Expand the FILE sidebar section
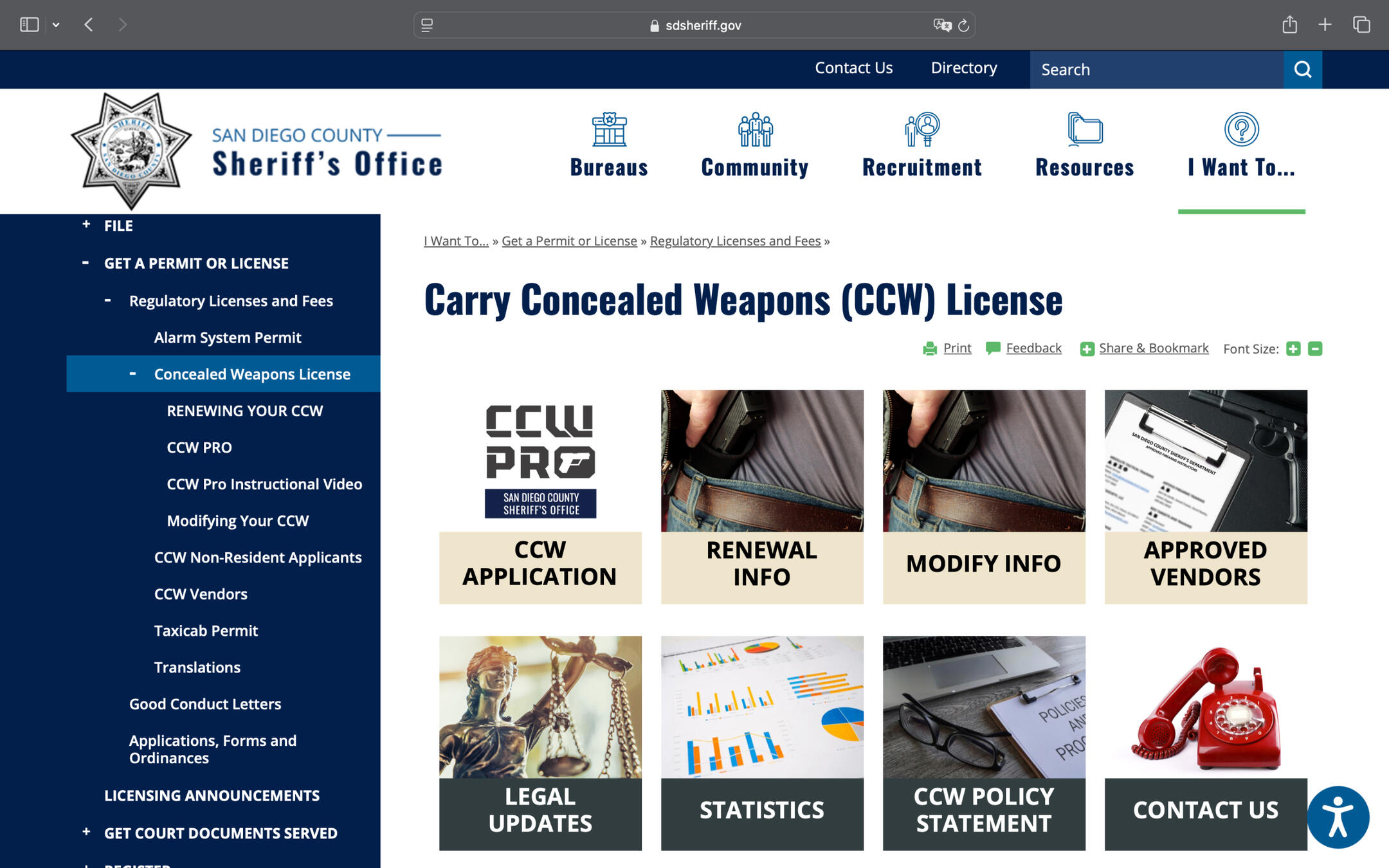This screenshot has width=1389, height=868. (x=86, y=225)
